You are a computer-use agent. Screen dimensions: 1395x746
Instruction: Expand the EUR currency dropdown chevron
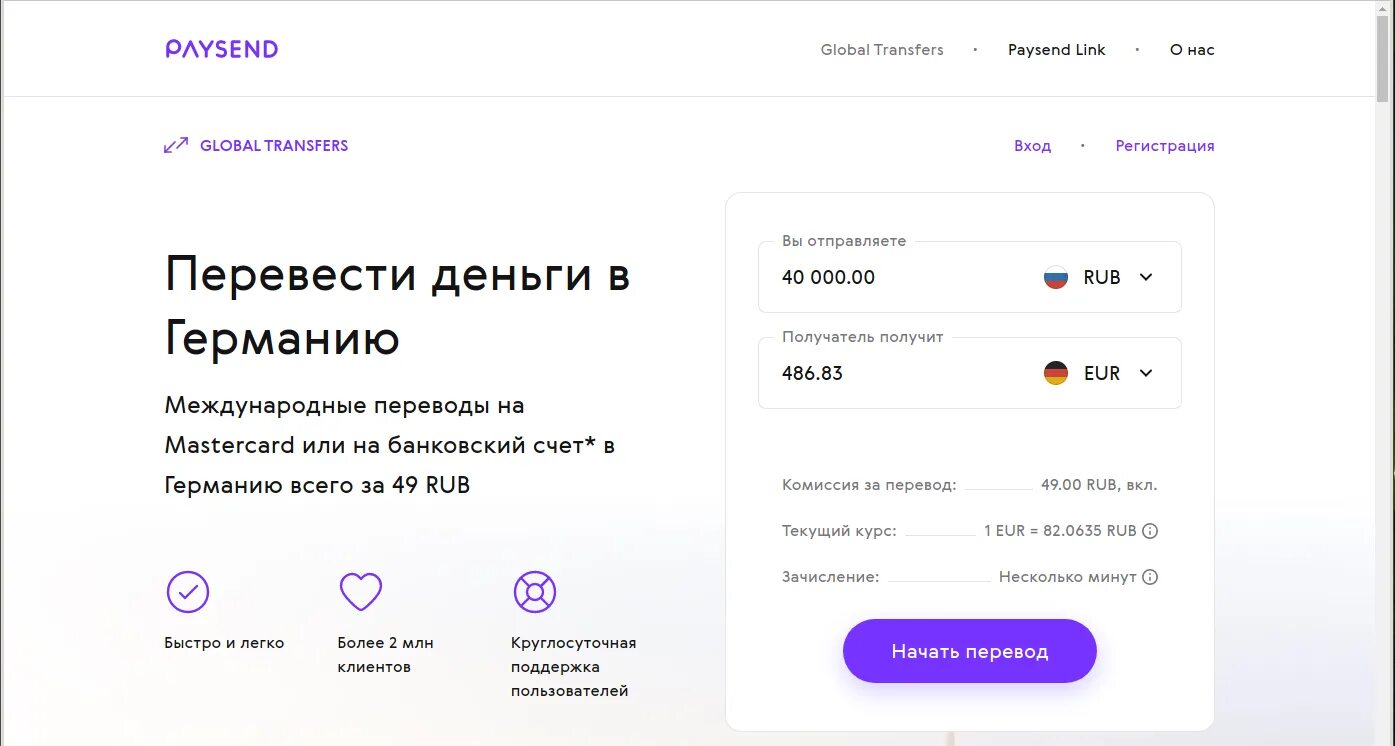tap(1146, 373)
